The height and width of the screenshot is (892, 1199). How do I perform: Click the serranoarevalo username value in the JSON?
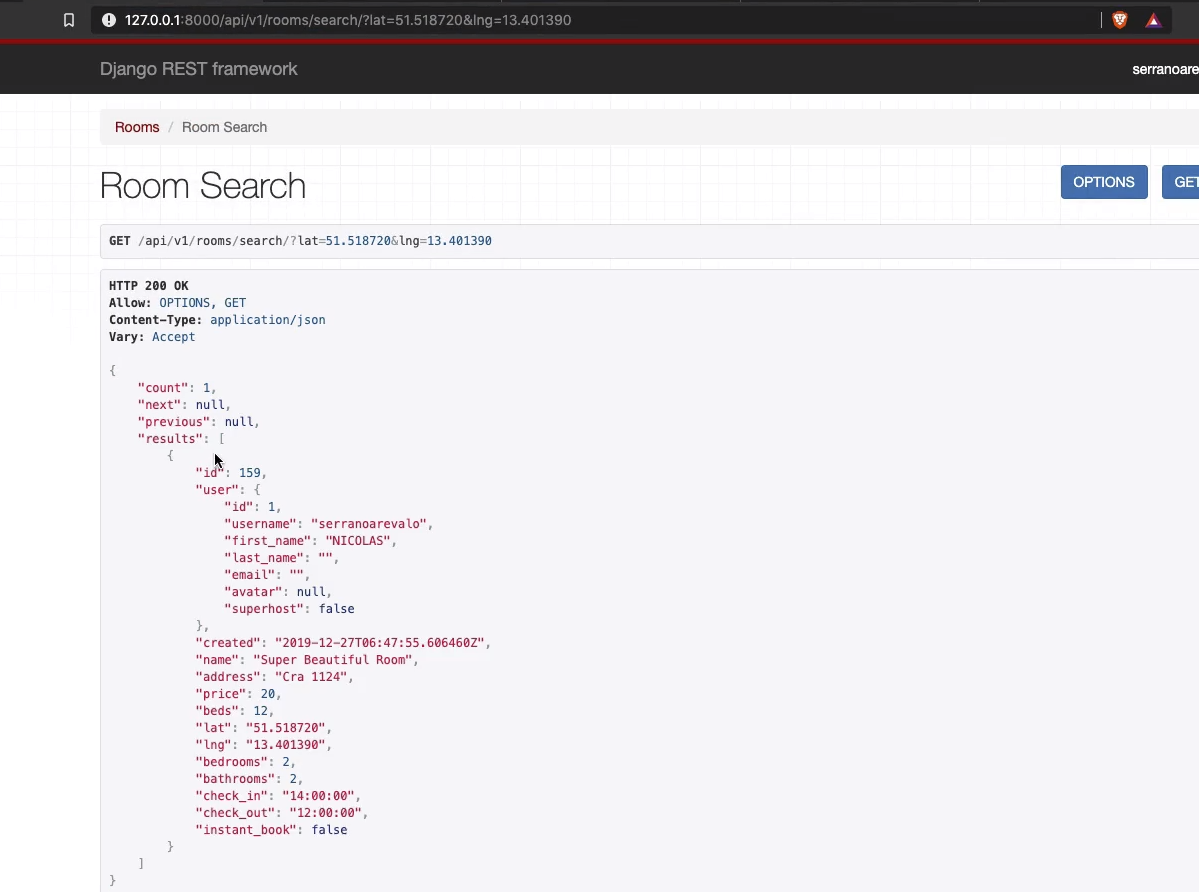click(x=370, y=523)
